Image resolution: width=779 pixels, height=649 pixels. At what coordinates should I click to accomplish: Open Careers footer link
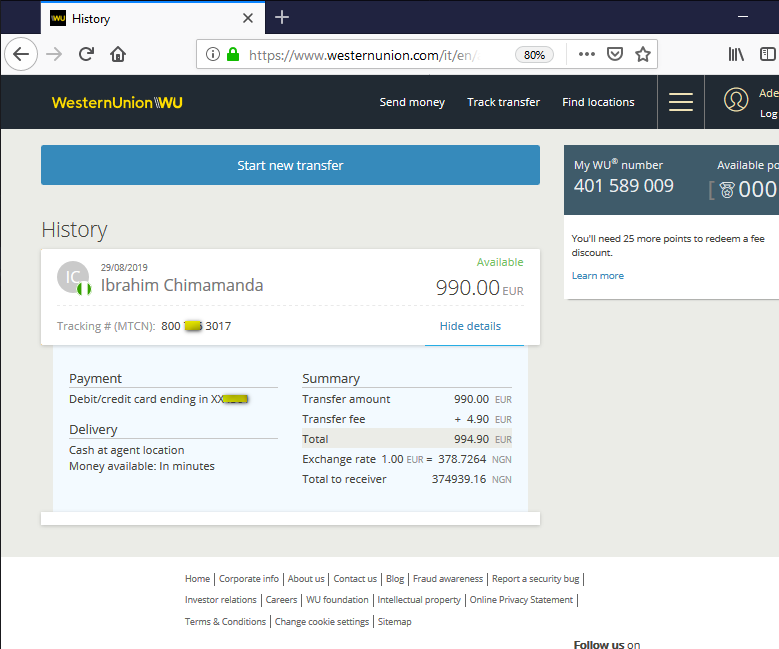point(281,600)
